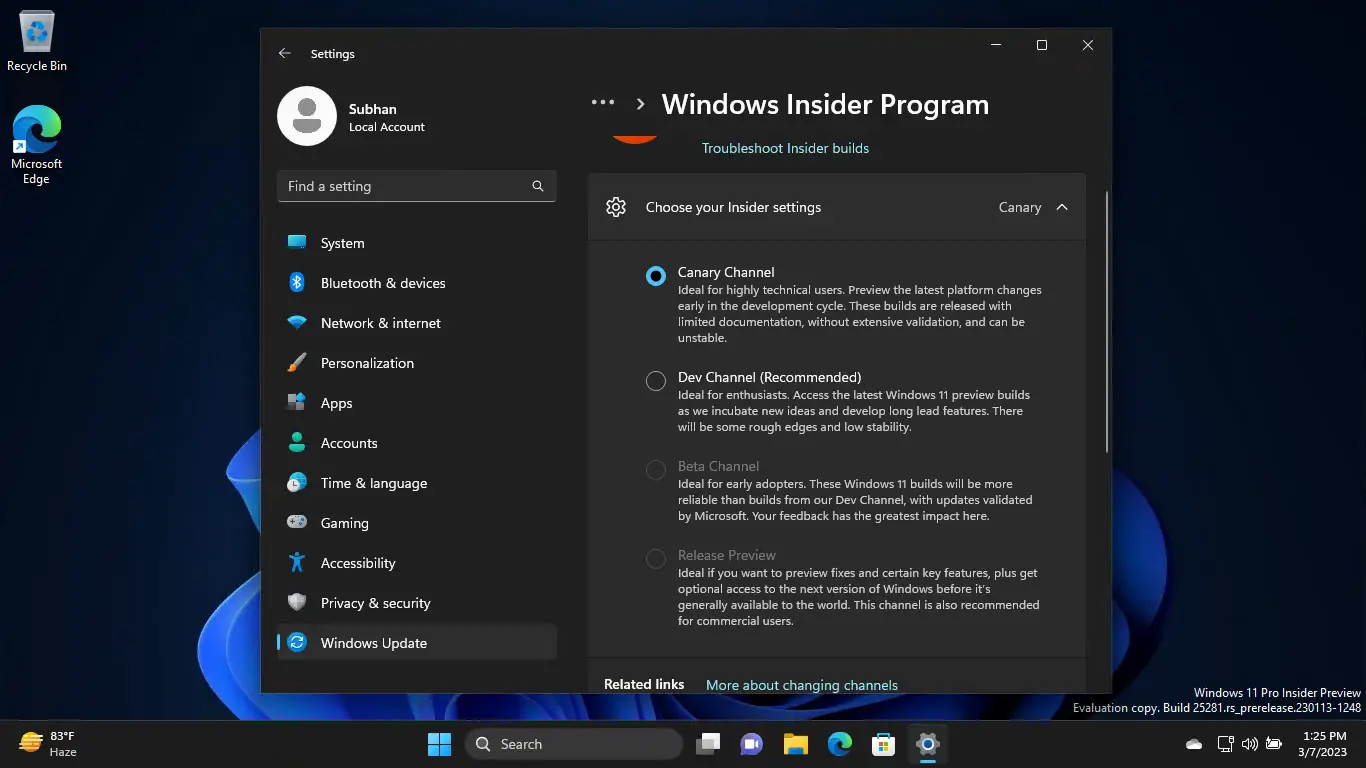Select the Canary Channel radio button
The height and width of the screenshot is (768, 1366).
coord(656,276)
